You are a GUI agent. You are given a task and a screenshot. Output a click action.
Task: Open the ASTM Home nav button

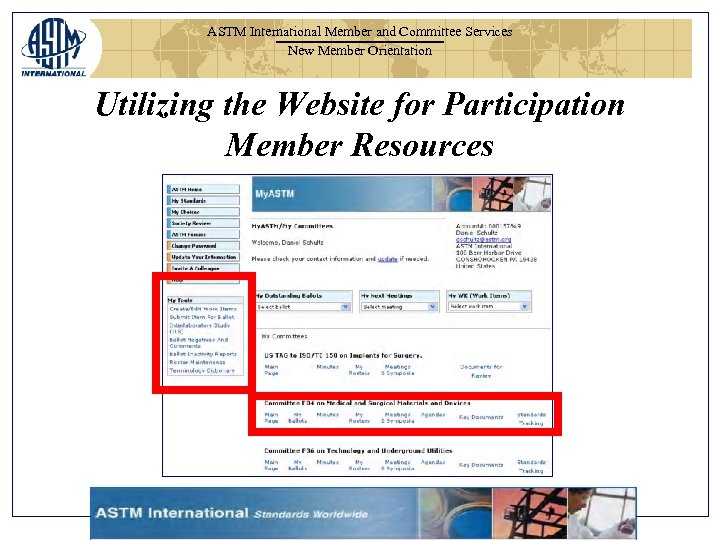(x=203, y=189)
